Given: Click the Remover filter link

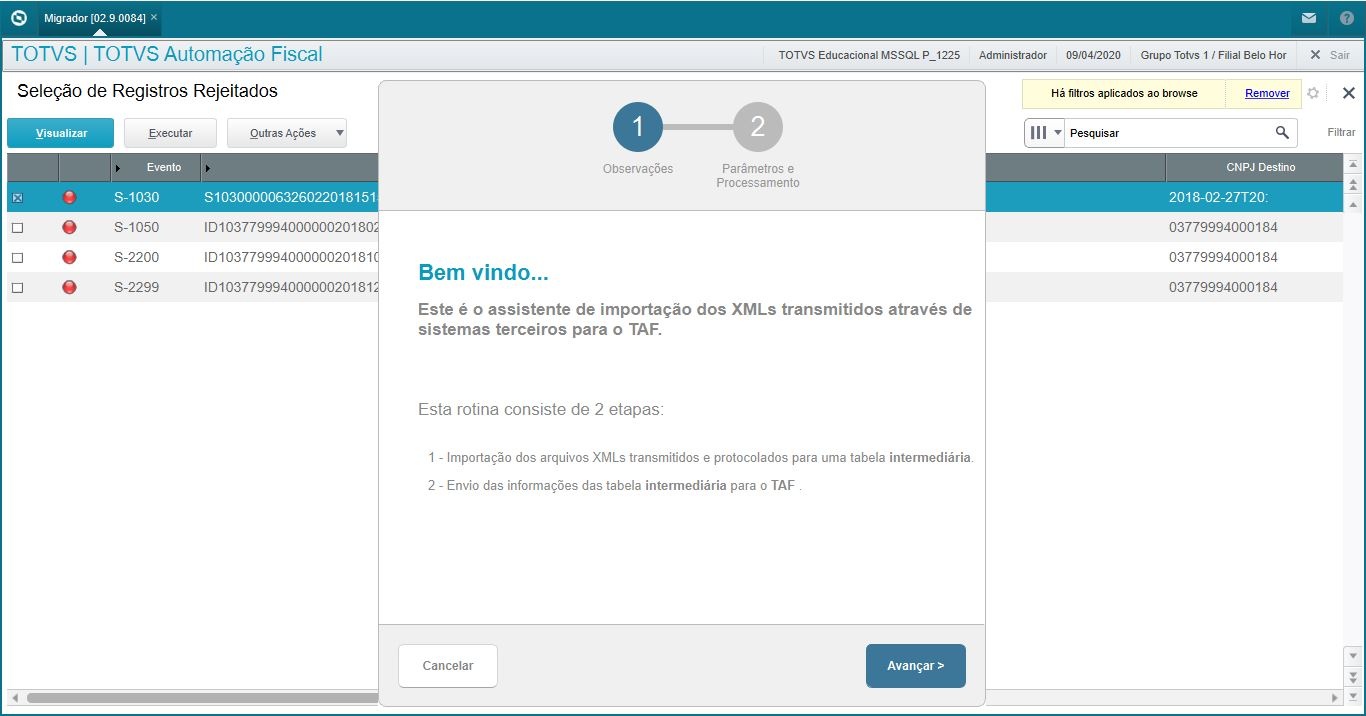Looking at the screenshot, I should tap(1267, 93).
